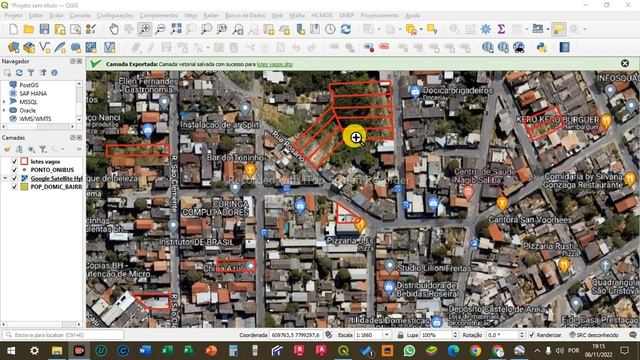Open the layout manager tool dropdown arrow
This screenshot has height=360, width=640.
[548, 29]
